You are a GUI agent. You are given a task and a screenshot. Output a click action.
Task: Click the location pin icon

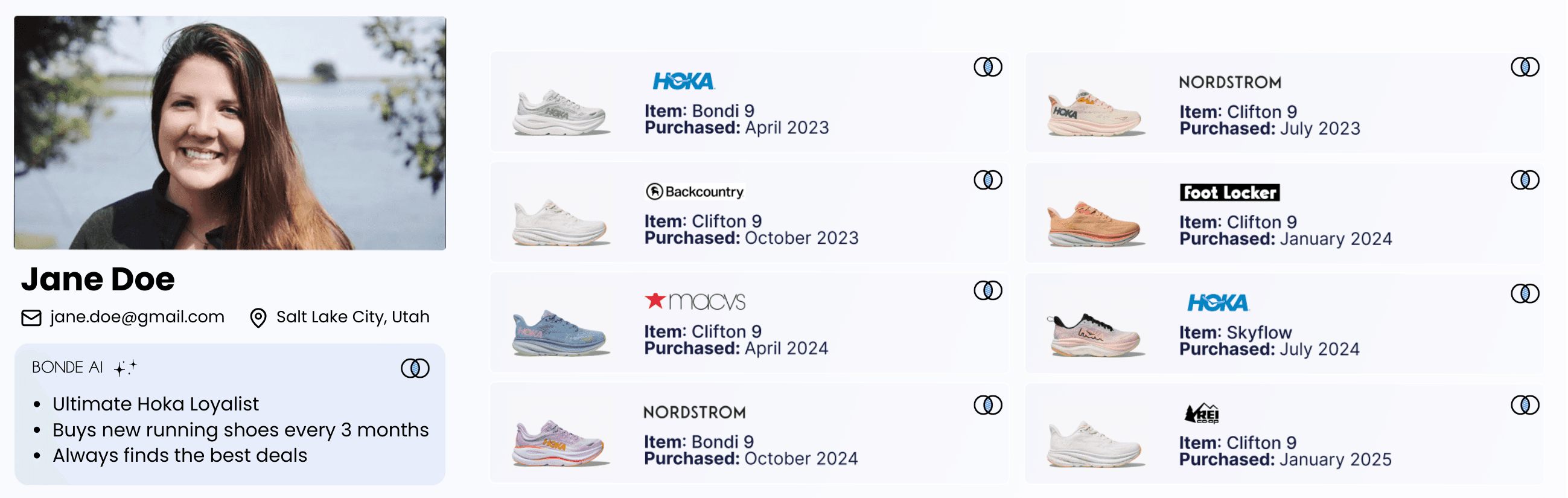tap(258, 318)
